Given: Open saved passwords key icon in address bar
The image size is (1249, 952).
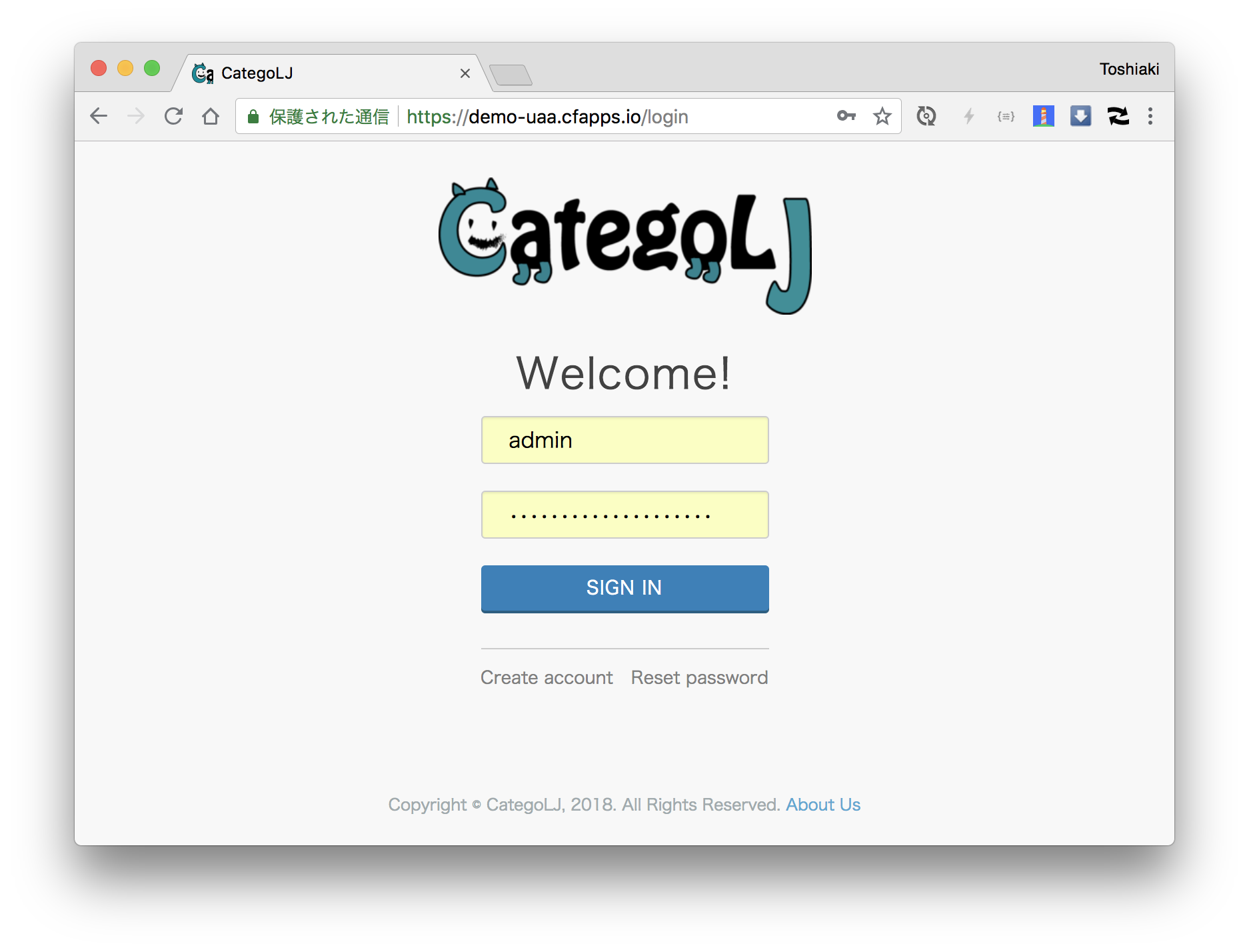Looking at the screenshot, I should click(x=846, y=116).
